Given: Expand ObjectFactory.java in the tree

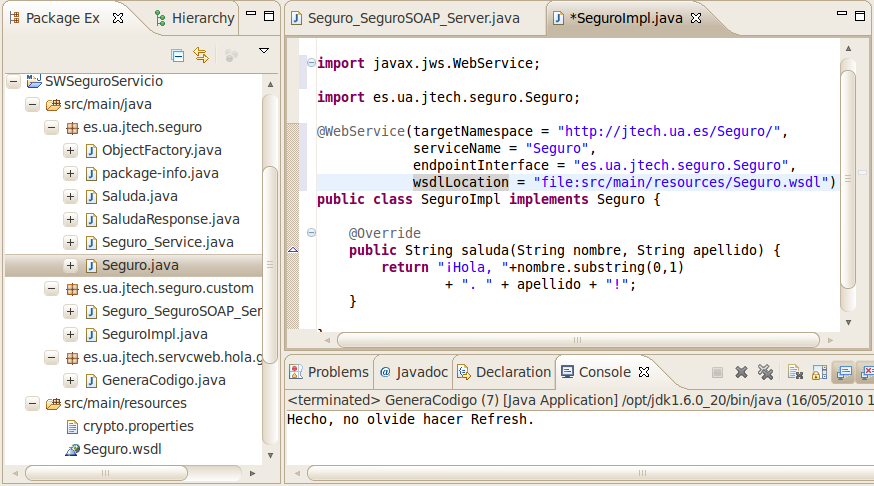Looking at the screenshot, I should [x=70, y=150].
